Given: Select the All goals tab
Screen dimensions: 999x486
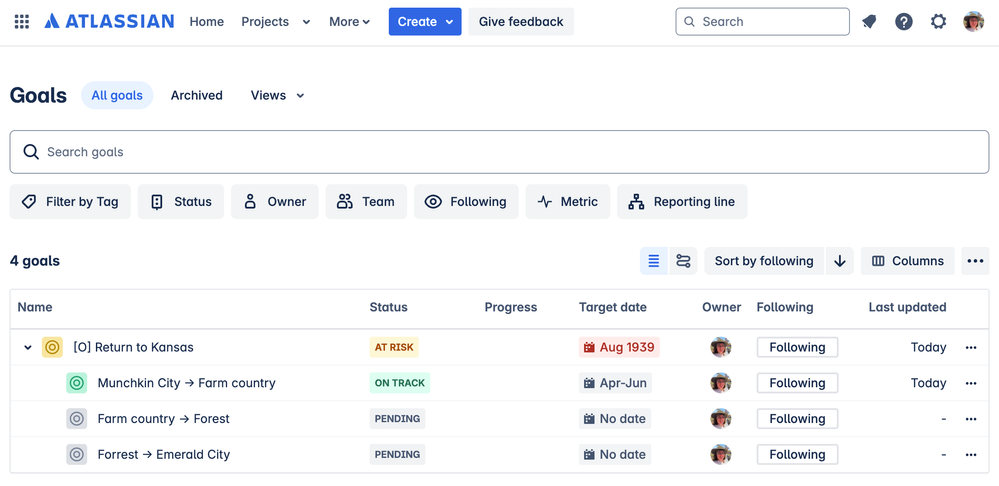Looking at the screenshot, I should 117,96.
